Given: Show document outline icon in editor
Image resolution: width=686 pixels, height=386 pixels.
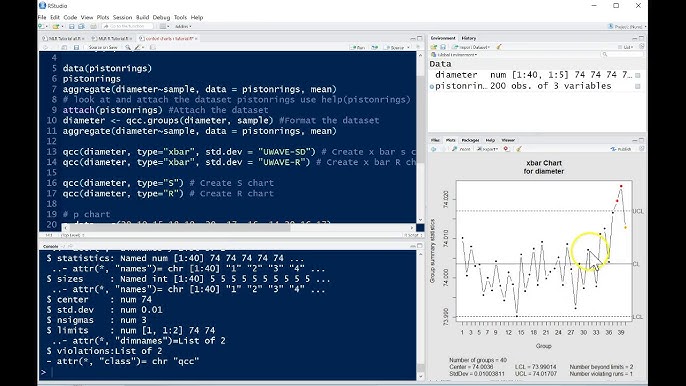Looking at the screenshot, I should point(418,47).
